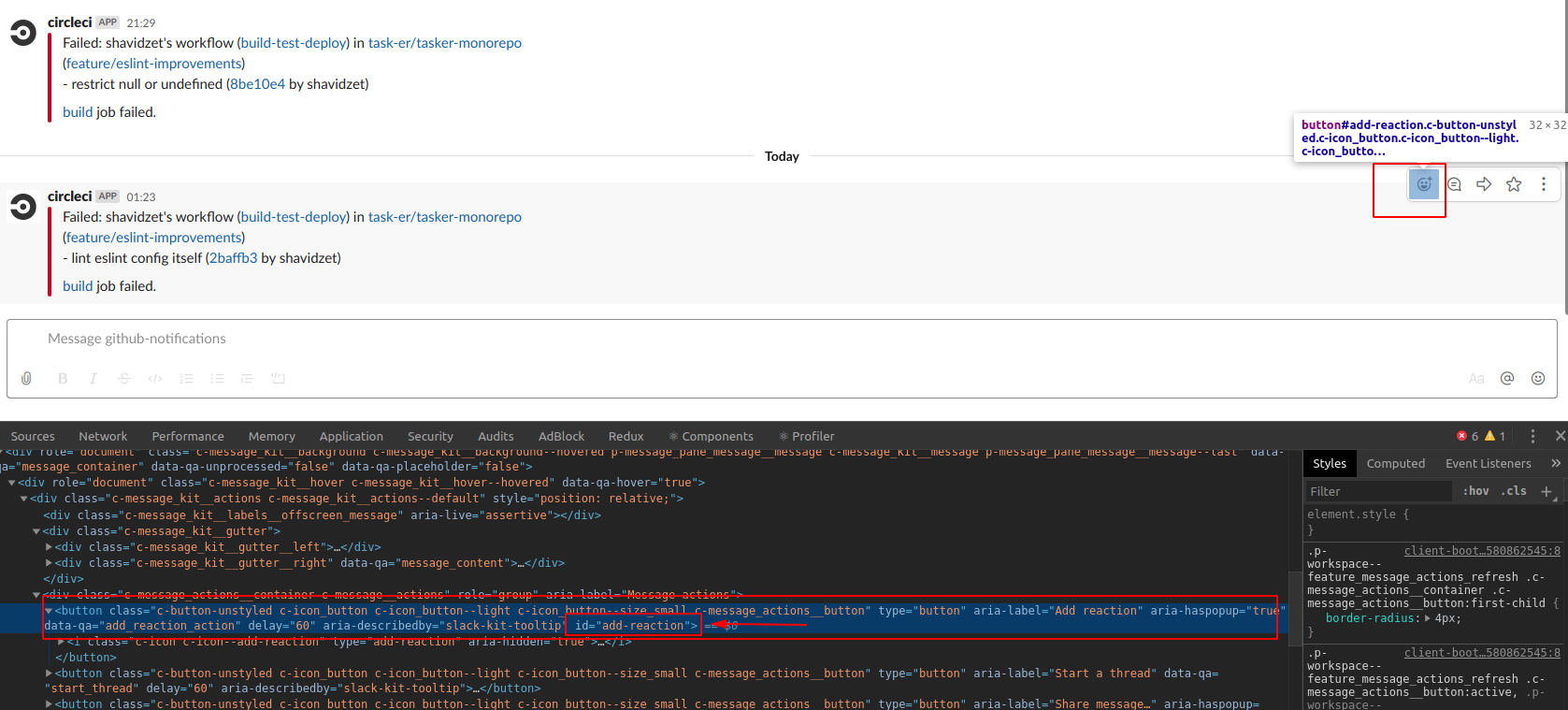Screen dimensions: 1568x710
Task: Open the Memory tab
Action: (272, 436)
